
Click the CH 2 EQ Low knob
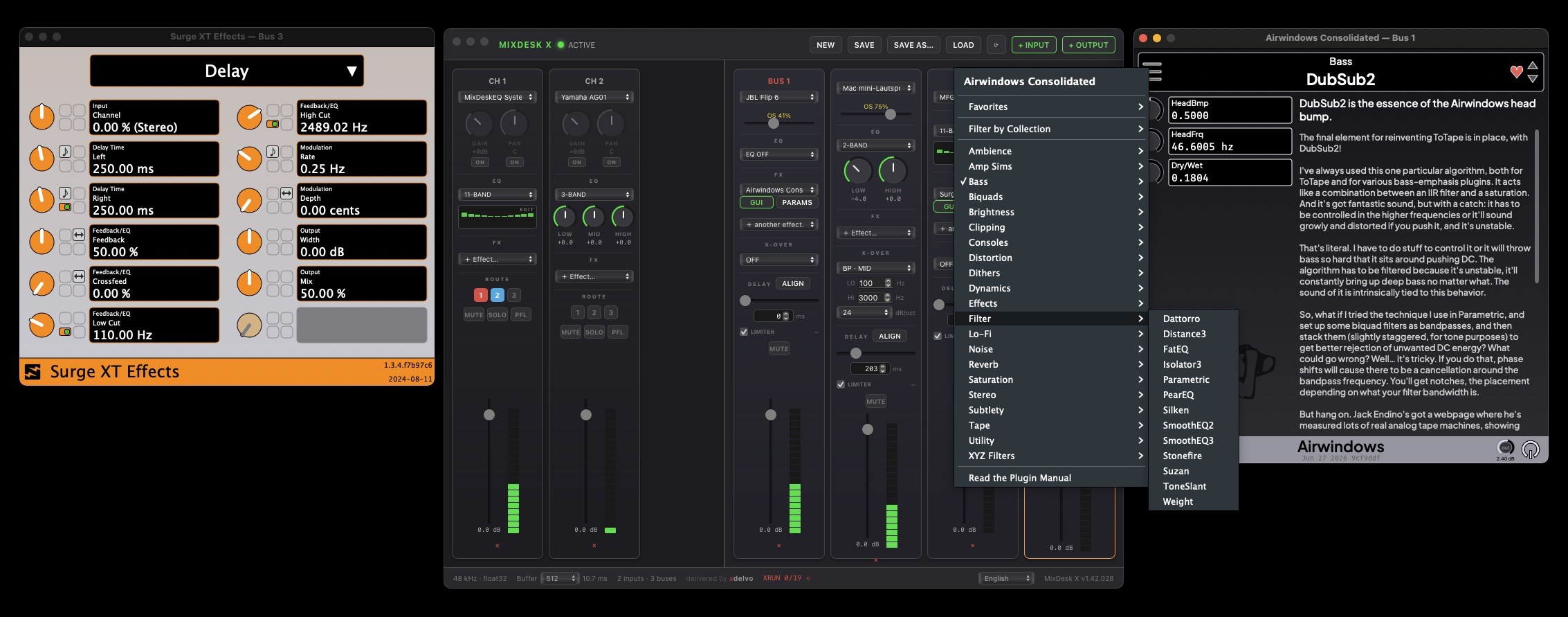click(x=565, y=217)
